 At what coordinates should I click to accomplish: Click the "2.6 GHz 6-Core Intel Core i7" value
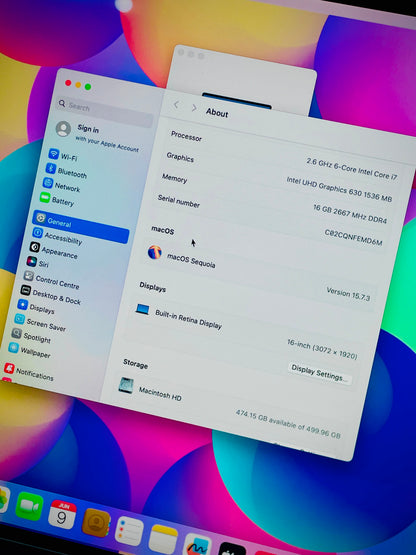(352, 169)
